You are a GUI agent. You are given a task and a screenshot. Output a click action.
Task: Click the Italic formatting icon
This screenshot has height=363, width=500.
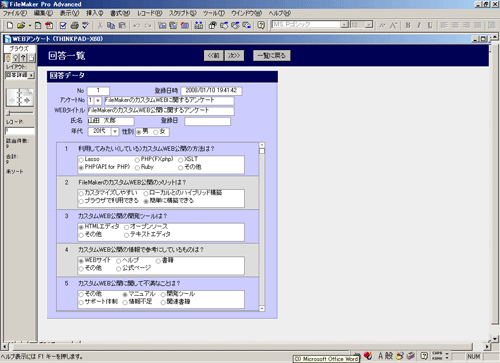tap(419, 25)
